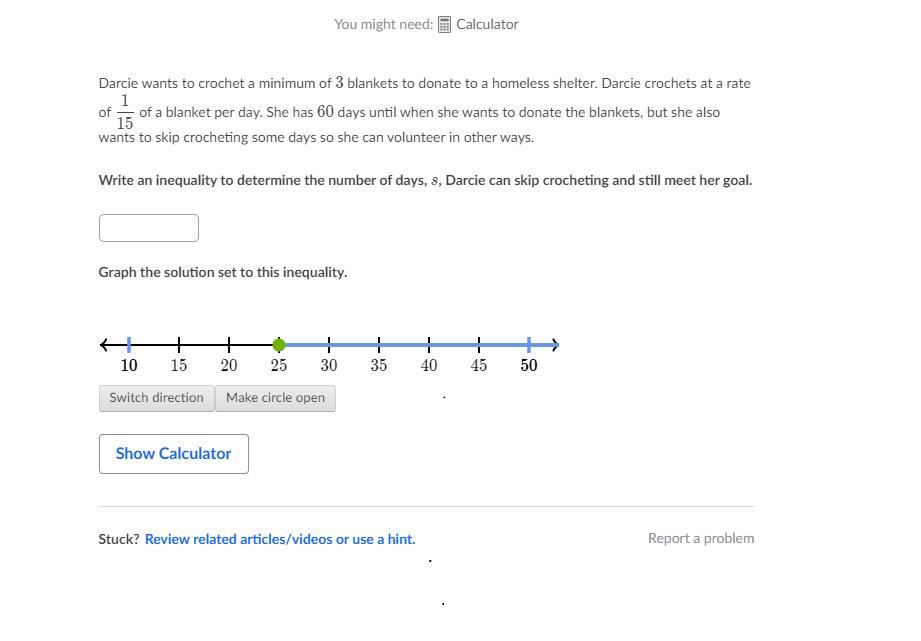Click the inequality answer input box
921x641 pixels.
[149, 228]
